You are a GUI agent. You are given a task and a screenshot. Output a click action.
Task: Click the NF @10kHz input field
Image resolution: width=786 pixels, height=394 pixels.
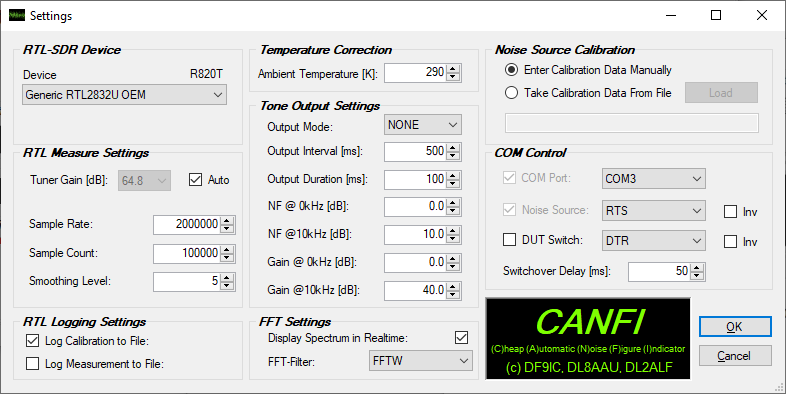[x=416, y=234]
